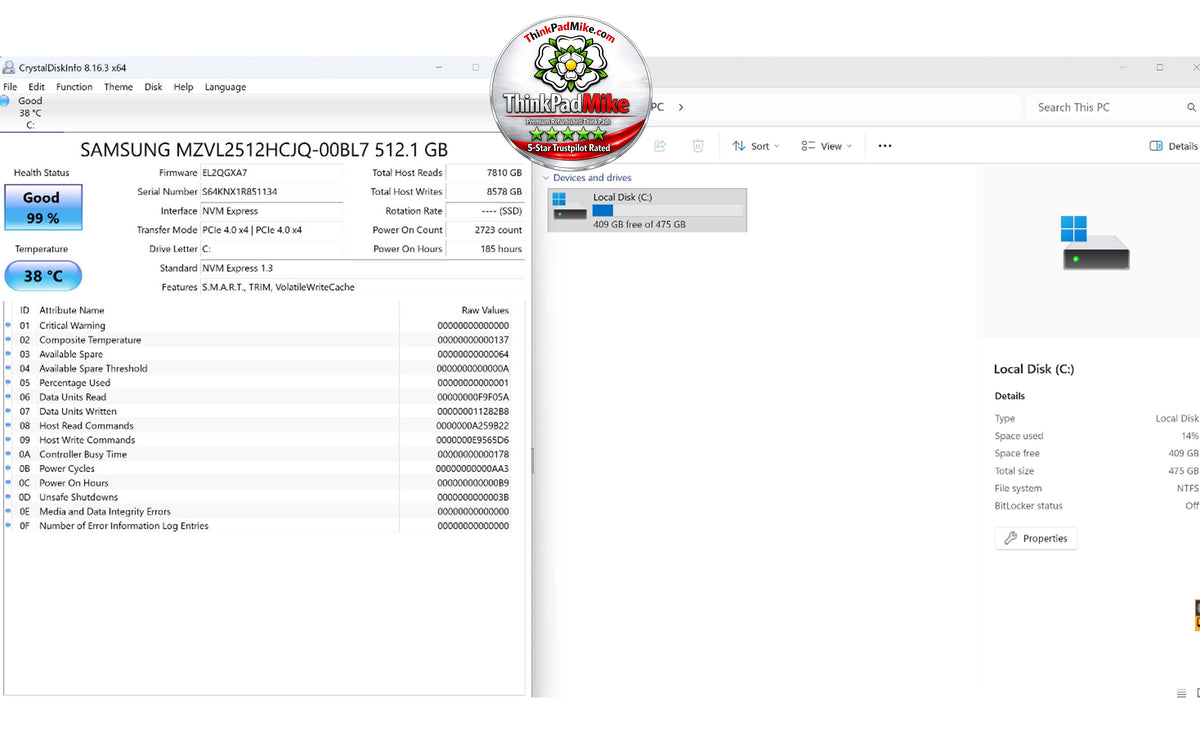Click the Local Disk (C:) usage bar
1200x754 pixels.
click(x=668, y=211)
